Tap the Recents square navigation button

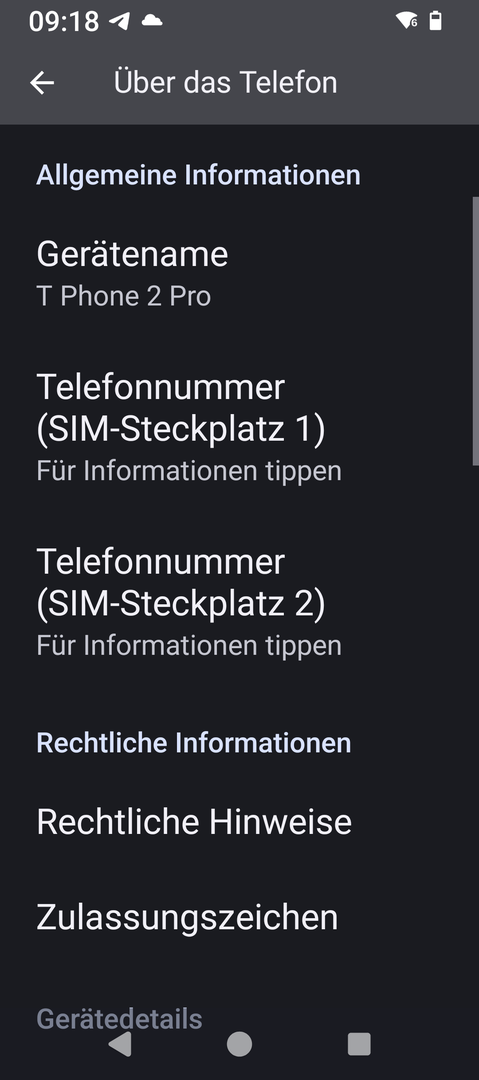click(359, 1043)
